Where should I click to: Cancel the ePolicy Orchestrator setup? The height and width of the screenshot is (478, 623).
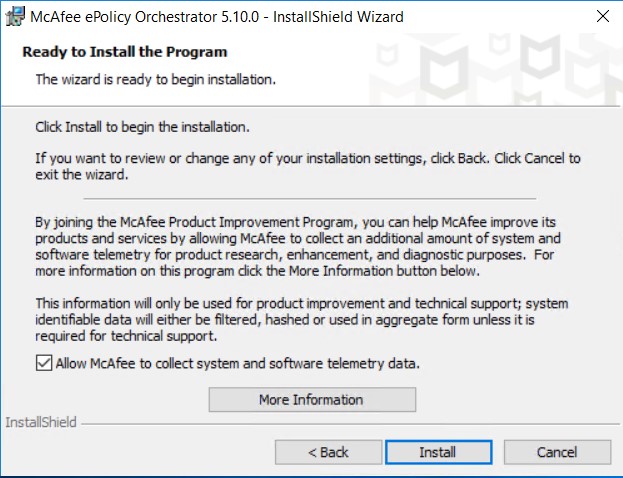[x=557, y=452]
